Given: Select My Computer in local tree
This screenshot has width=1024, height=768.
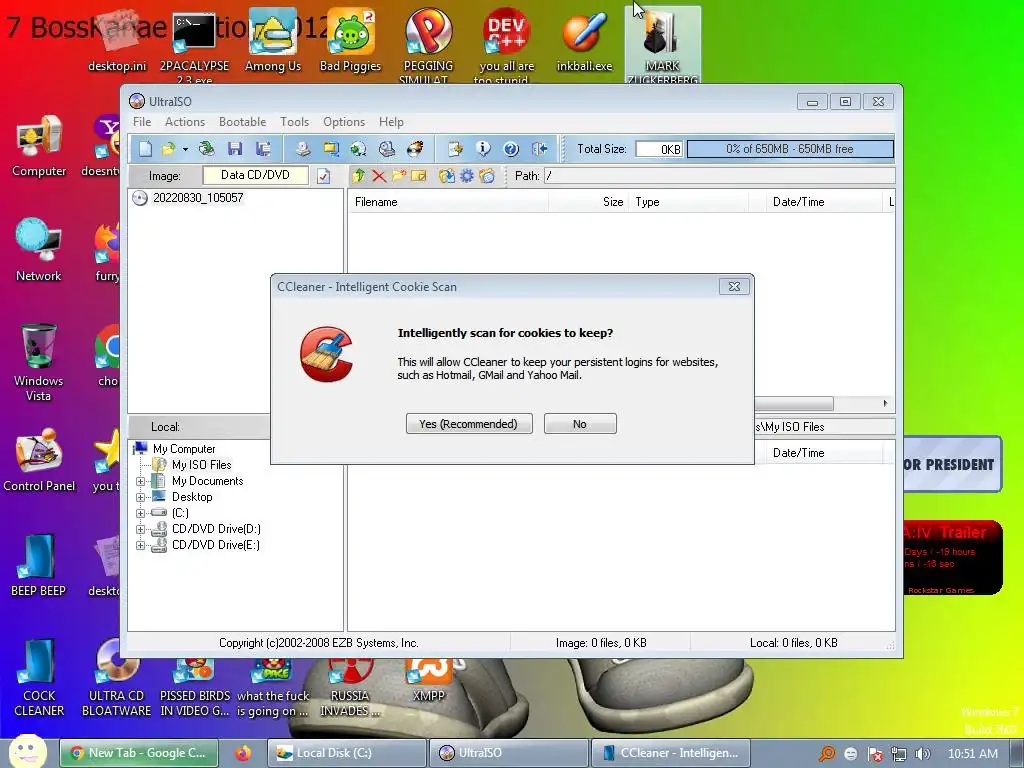Looking at the screenshot, I should tap(184, 449).
